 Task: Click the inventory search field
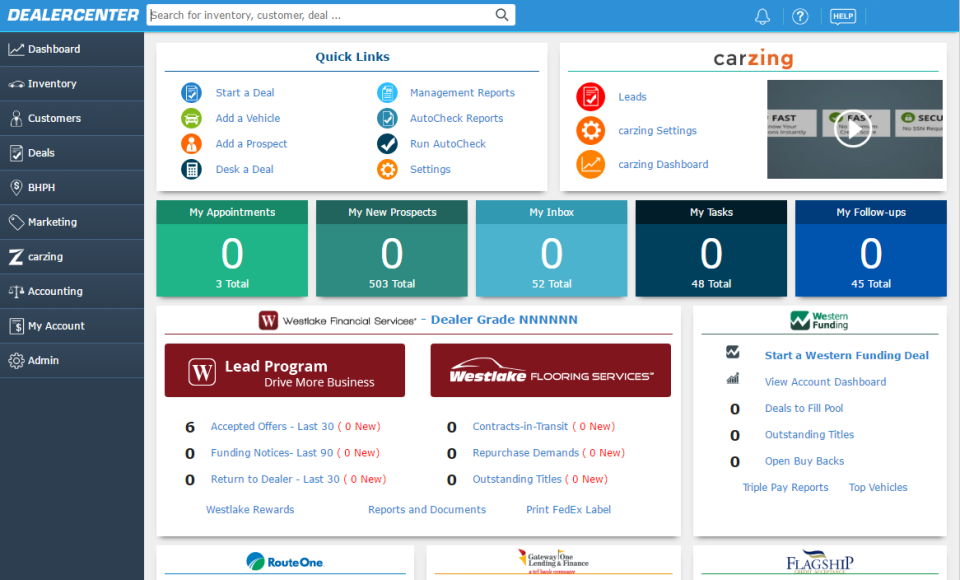320,15
